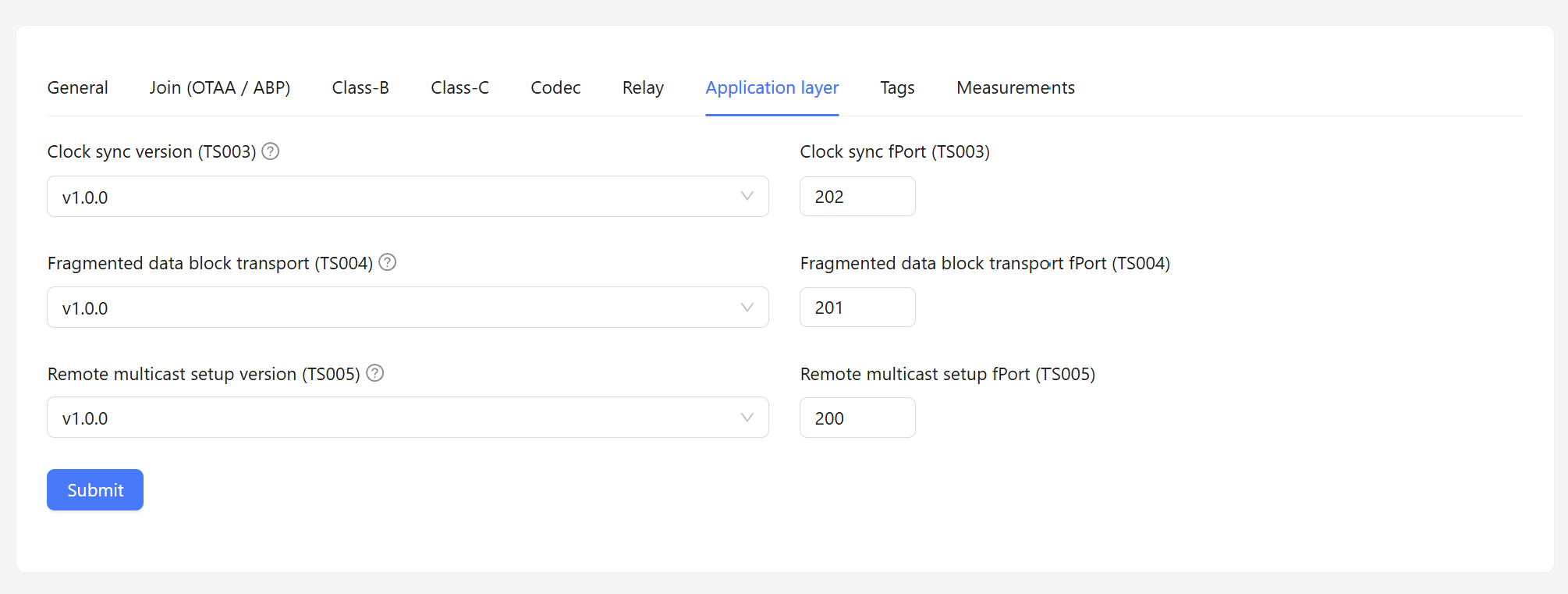Switch to the General tab
This screenshot has width=1568, height=594.
pos(78,87)
